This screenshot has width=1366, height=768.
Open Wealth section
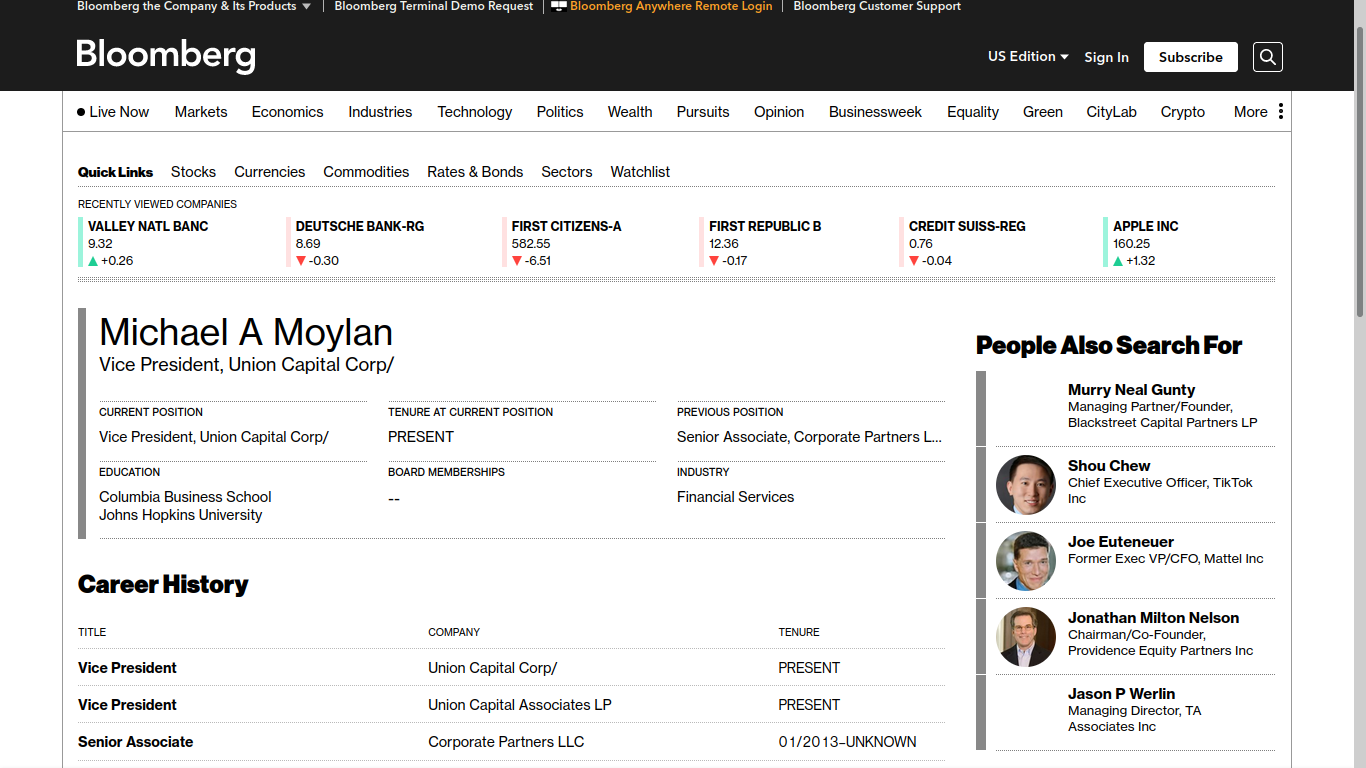(x=630, y=112)
